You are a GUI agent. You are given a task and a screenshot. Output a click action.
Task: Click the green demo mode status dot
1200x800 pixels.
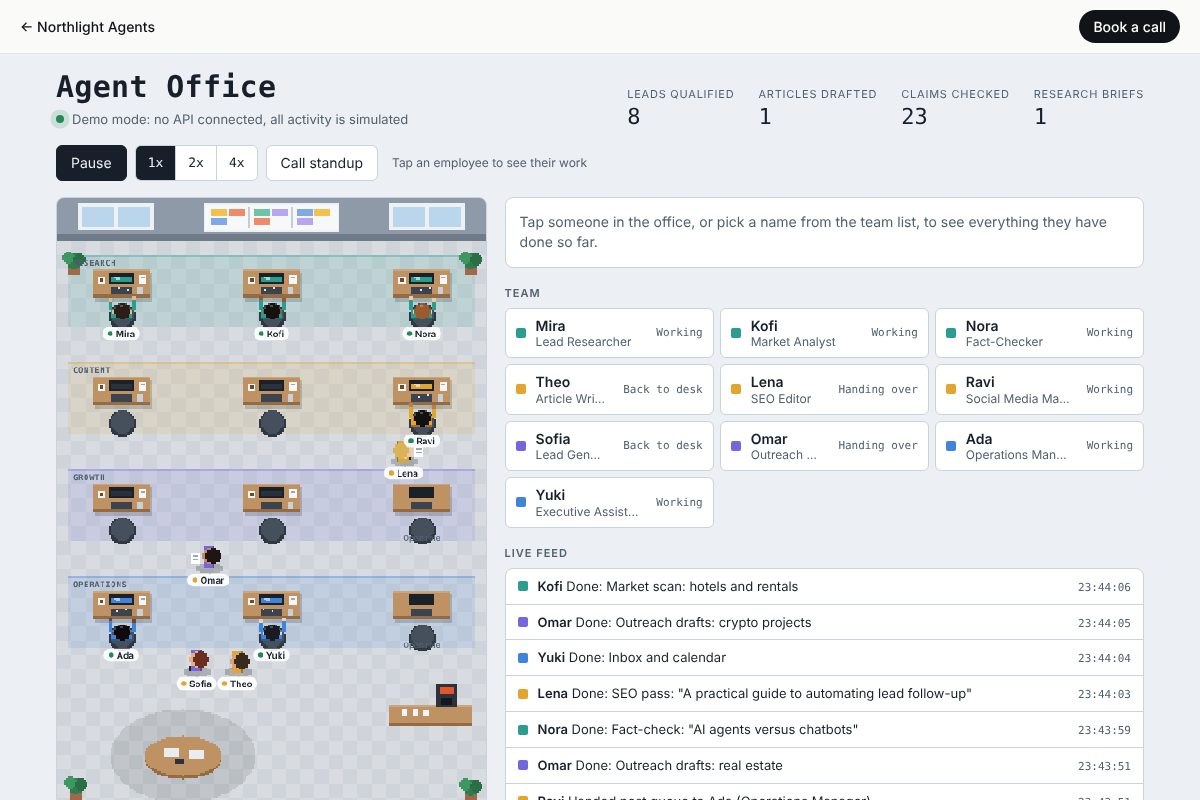pyautogui.click(x=61, y=120)
